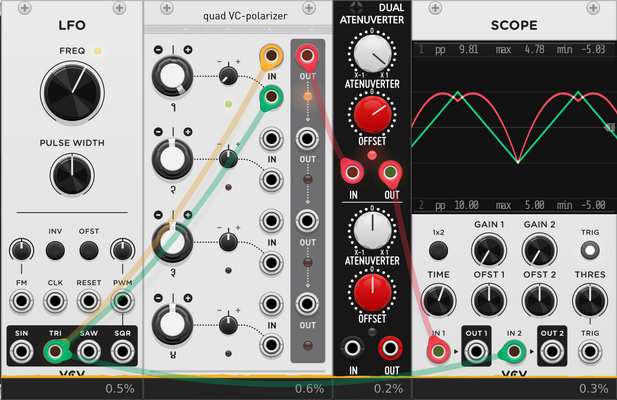Viewport: 617px width, 400px height.
Task: Click the LFO SIN output jack
Action: tap(21, 351)
